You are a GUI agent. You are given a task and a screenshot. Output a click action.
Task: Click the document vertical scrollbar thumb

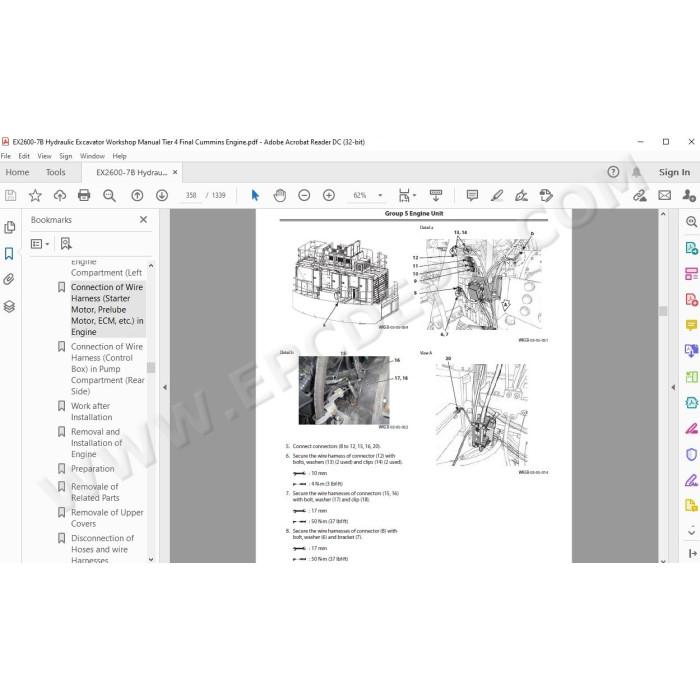(x=663, y=311)
